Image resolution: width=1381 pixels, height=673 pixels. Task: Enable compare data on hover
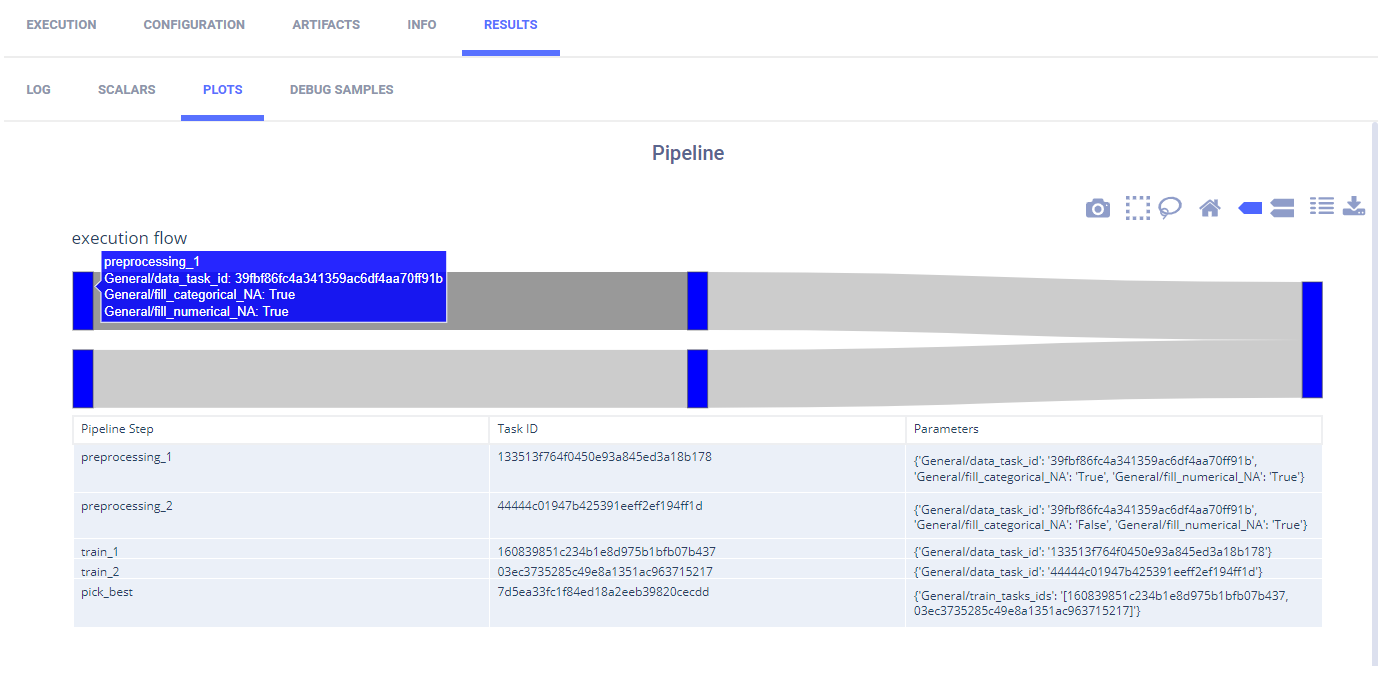1282,208
